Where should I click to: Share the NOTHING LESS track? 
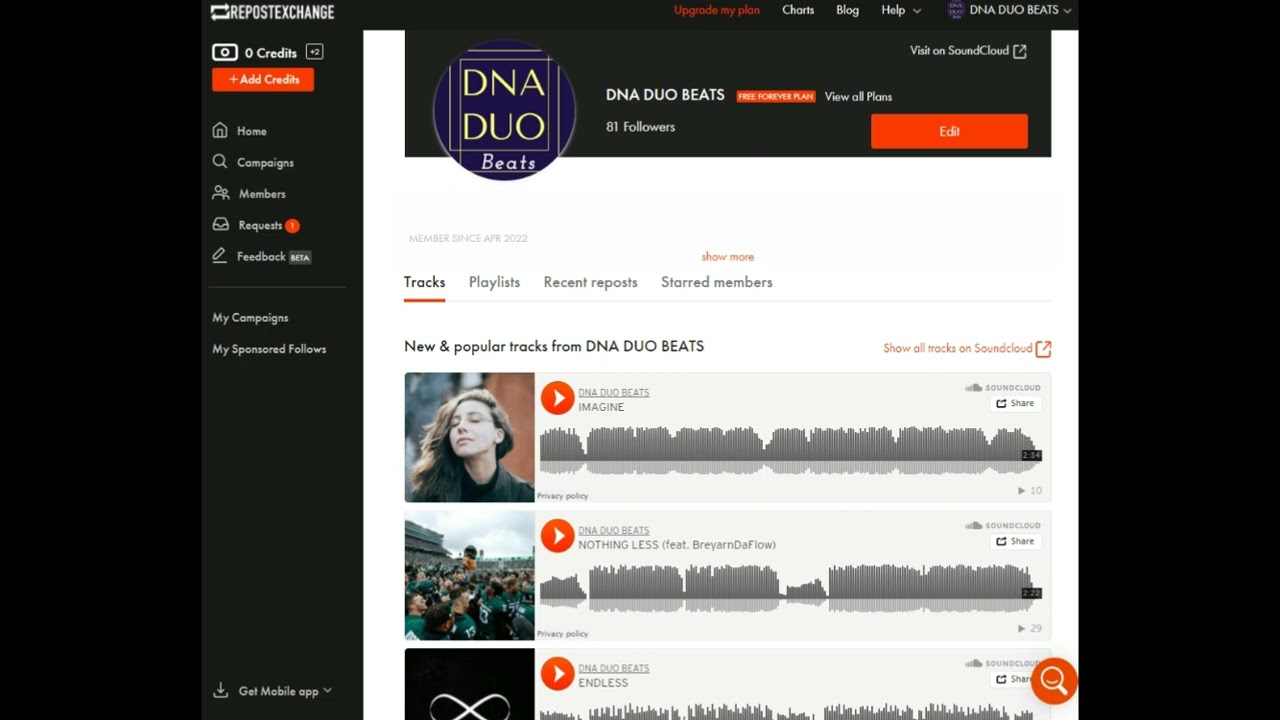pyautogui.click(x=1015, y=541)
